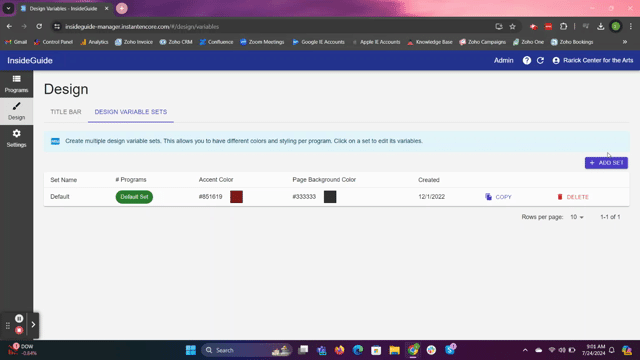Pause the screen recording
This screenshot has width=640, height=360.
[19, 318]
